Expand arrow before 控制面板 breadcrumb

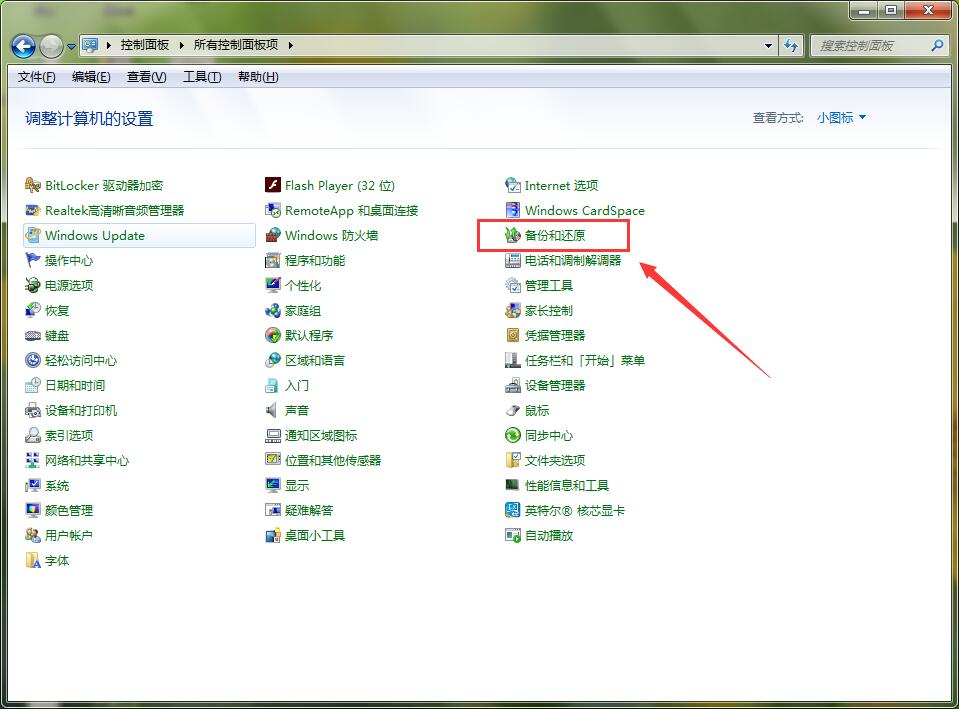[x=108, y=45]
